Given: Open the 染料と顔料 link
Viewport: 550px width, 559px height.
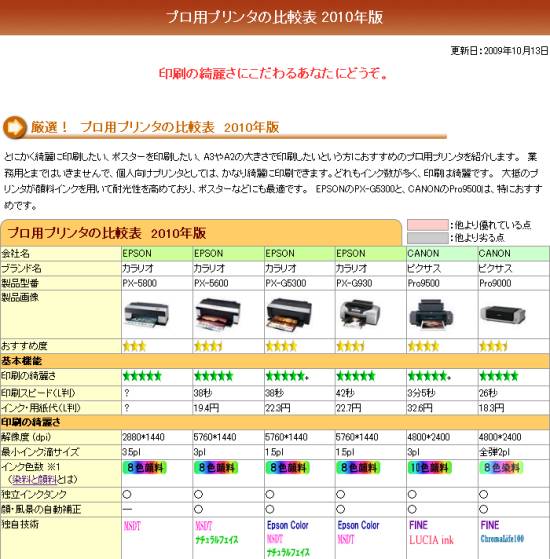Looking at the screenshot, I should pos(34,480).
